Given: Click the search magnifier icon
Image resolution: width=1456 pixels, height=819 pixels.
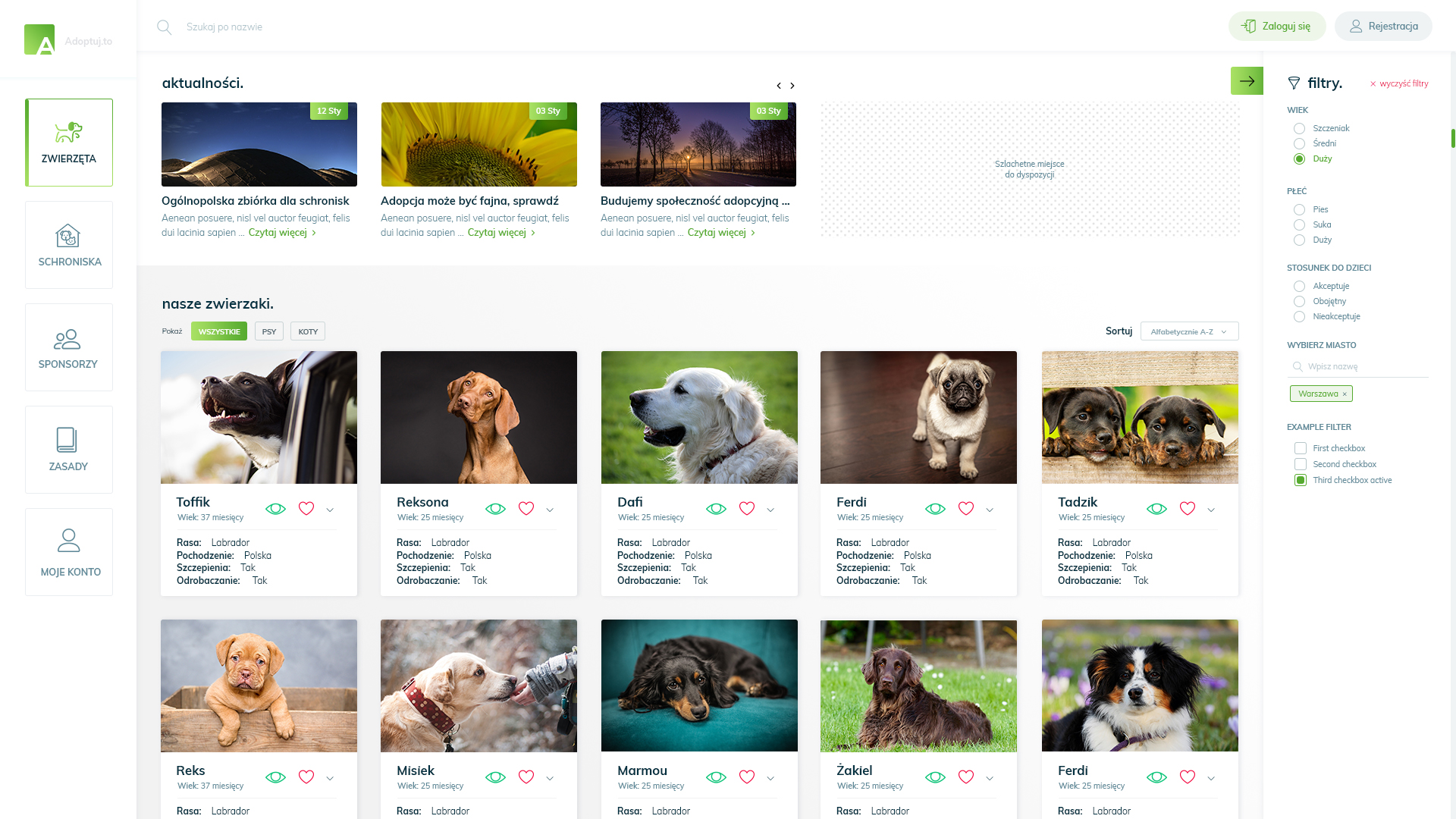Looking at the screenshot, I should [x=164, y=27].
